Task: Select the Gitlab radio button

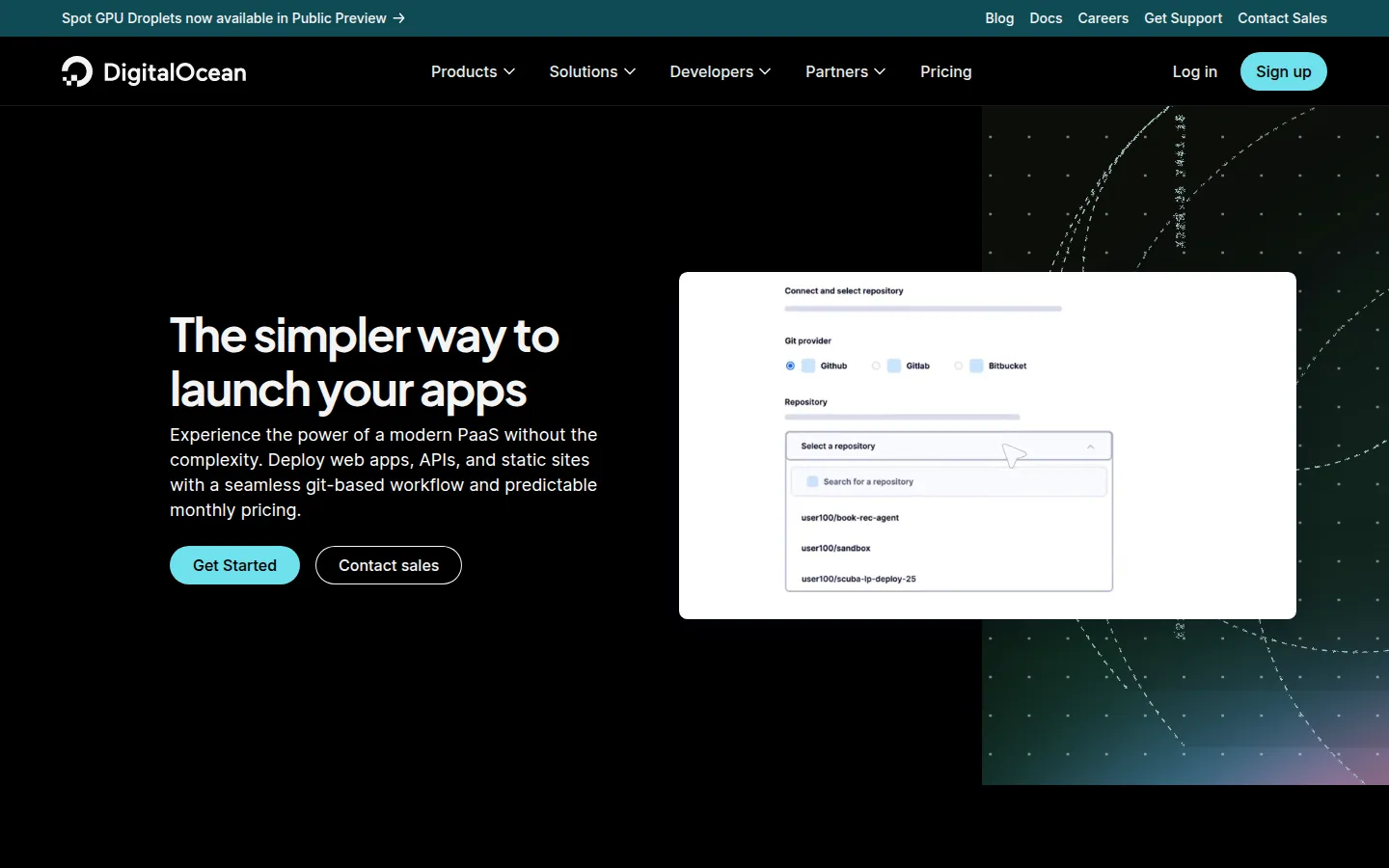Action: point(876,366)
